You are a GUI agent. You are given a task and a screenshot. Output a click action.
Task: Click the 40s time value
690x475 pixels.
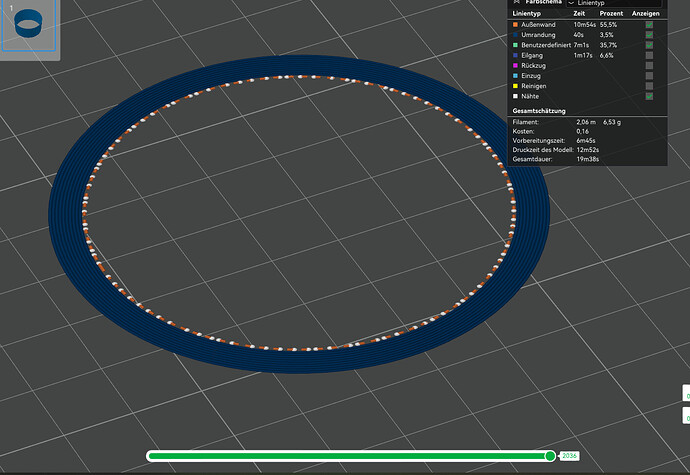pyautogui.click(x=578, y=35)
